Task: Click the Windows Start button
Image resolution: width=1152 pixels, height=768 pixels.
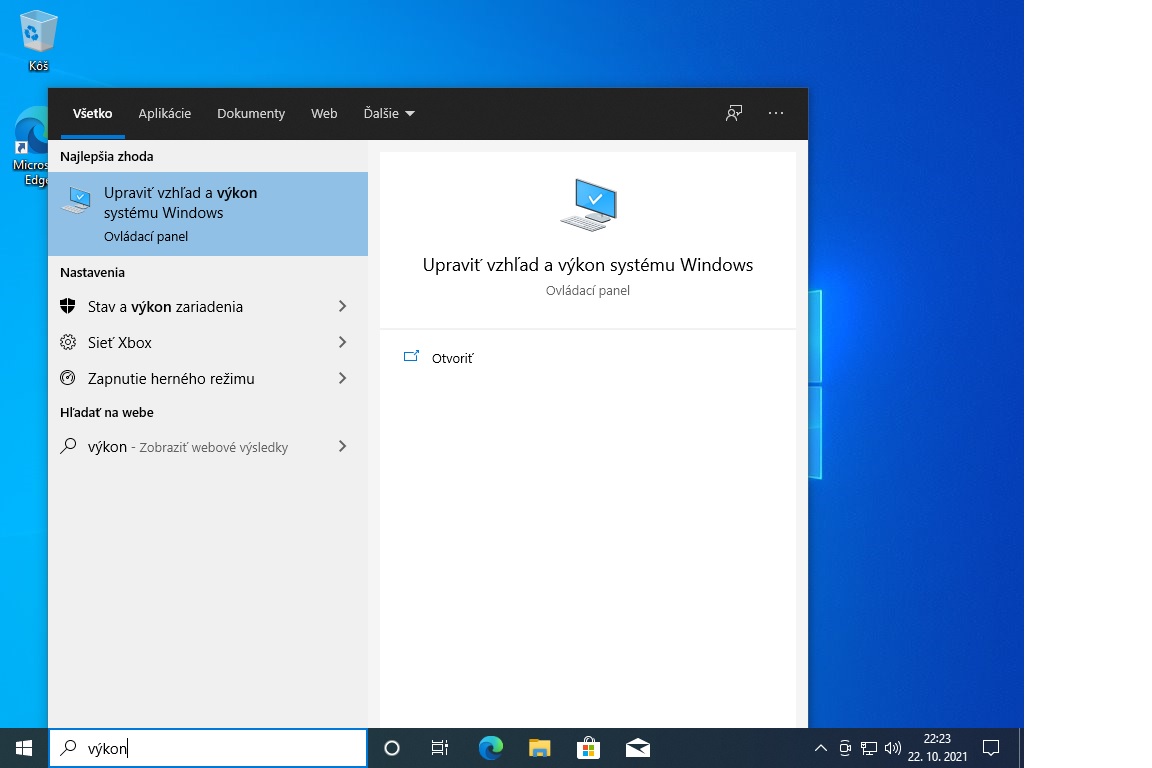Action: pos(24,748)
